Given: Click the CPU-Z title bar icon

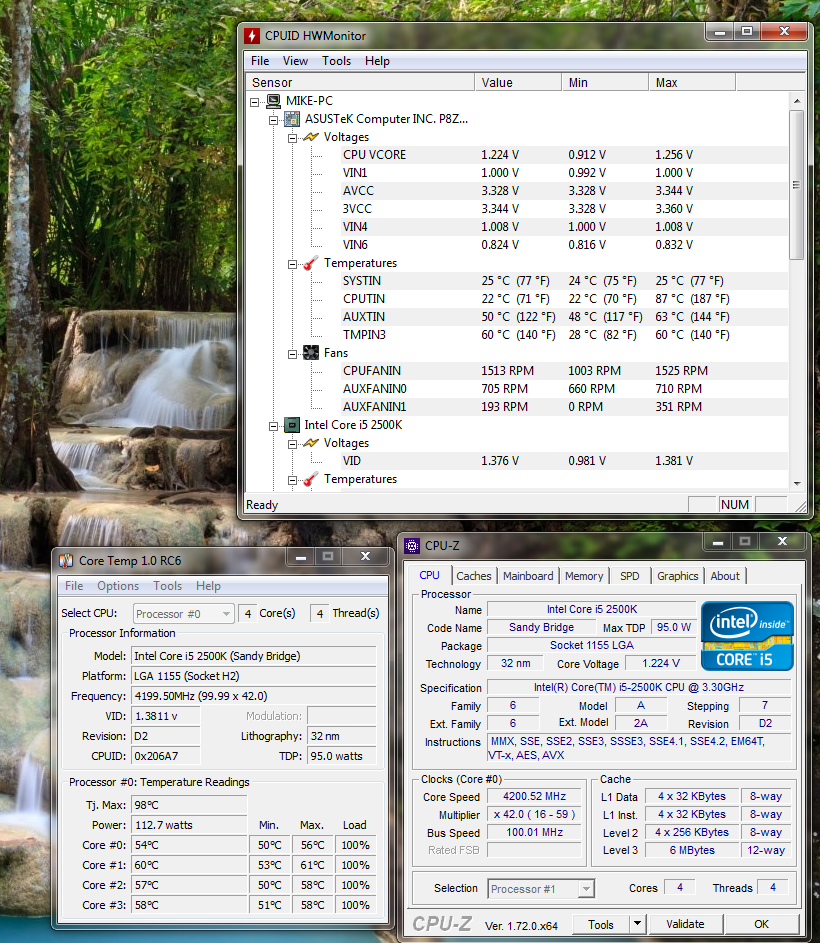Looking at the screenshot, I should 412,545.
